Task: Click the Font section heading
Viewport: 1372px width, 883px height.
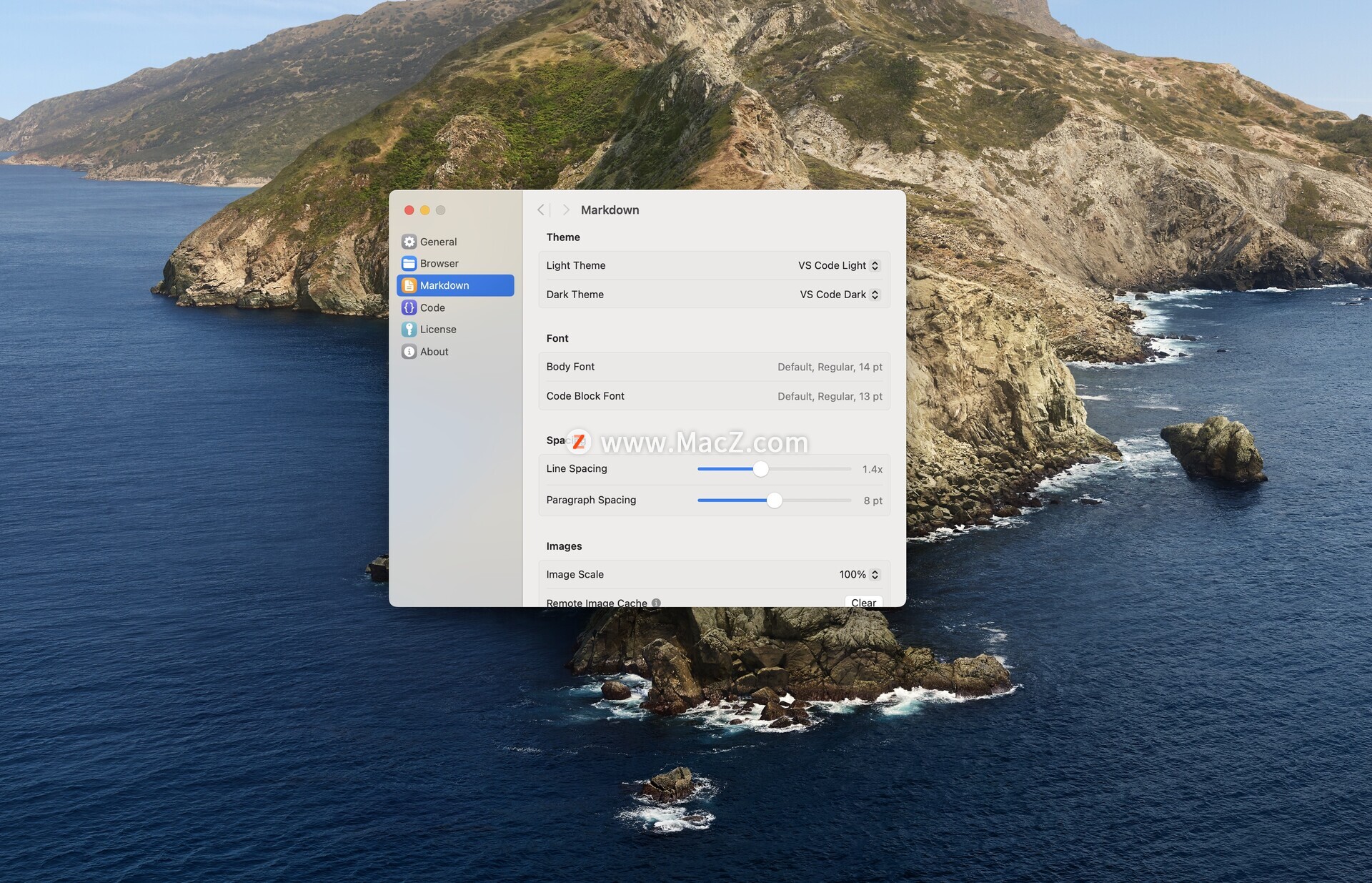Action: 557,338
